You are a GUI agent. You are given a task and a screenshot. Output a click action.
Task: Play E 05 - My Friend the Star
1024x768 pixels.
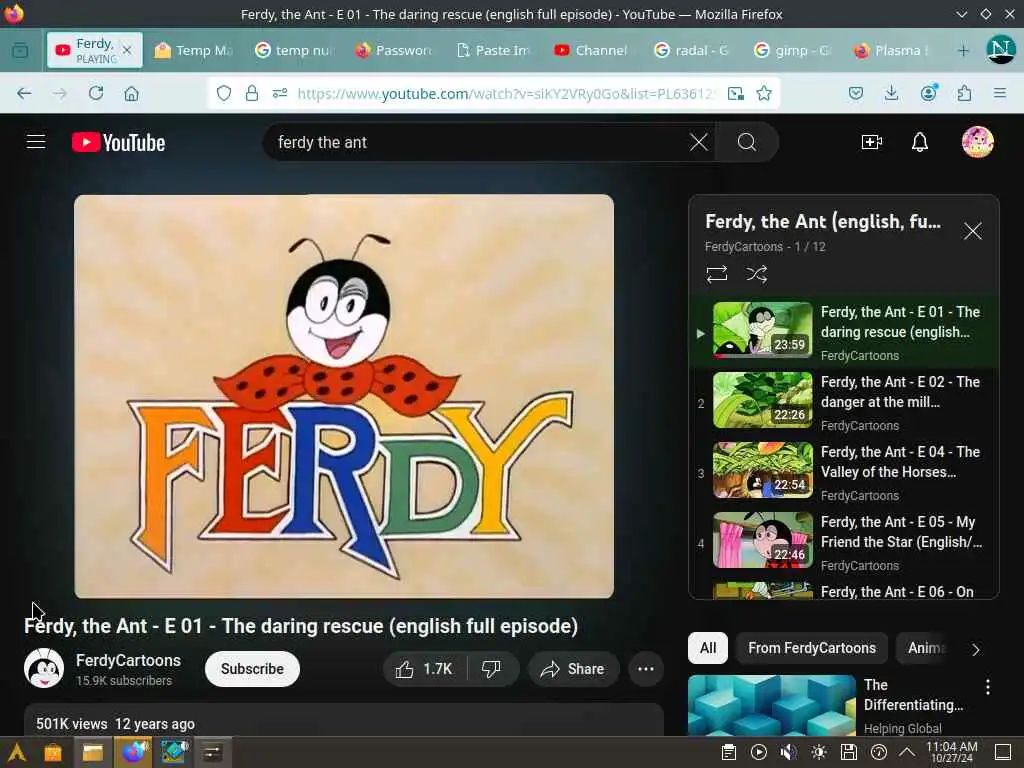pos(846,543)
